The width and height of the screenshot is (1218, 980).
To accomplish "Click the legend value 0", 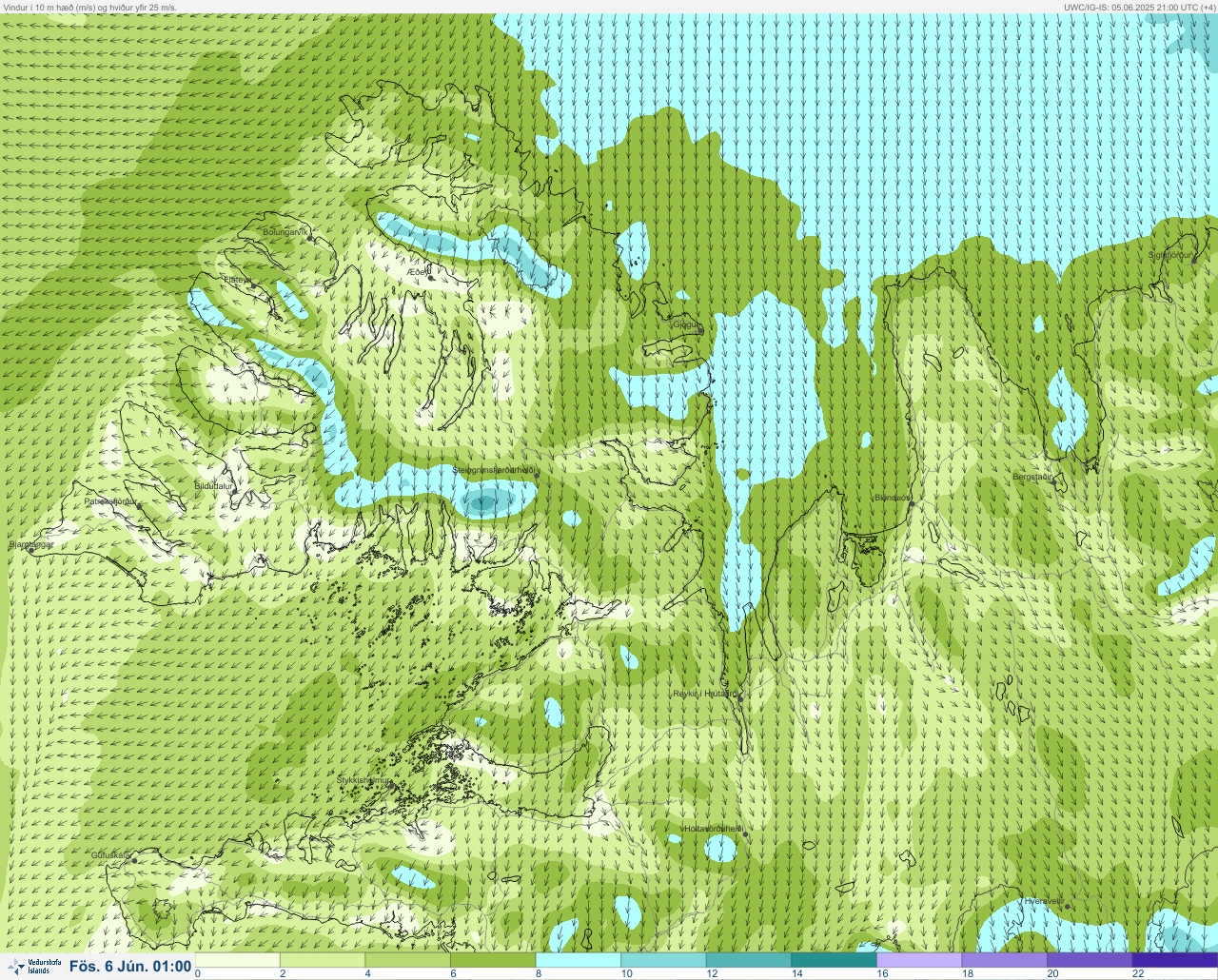I will (198, 973).
